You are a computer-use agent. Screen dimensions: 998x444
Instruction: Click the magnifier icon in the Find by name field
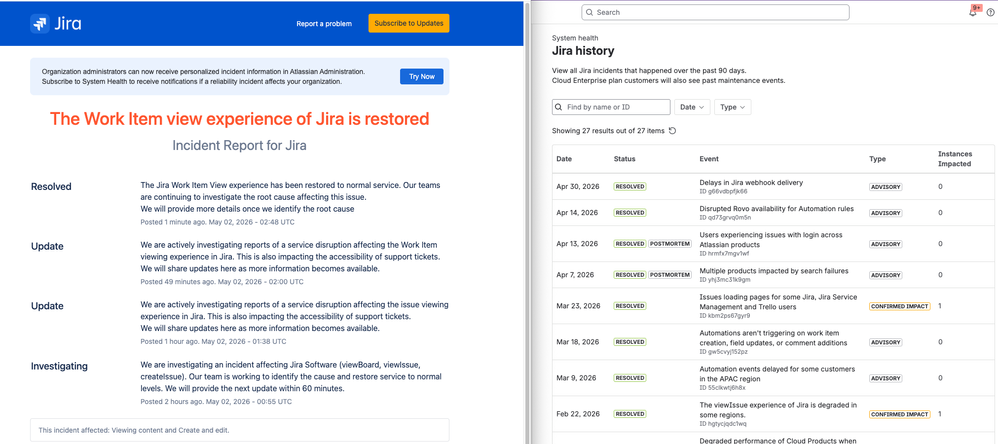click(x=559, y=107)
